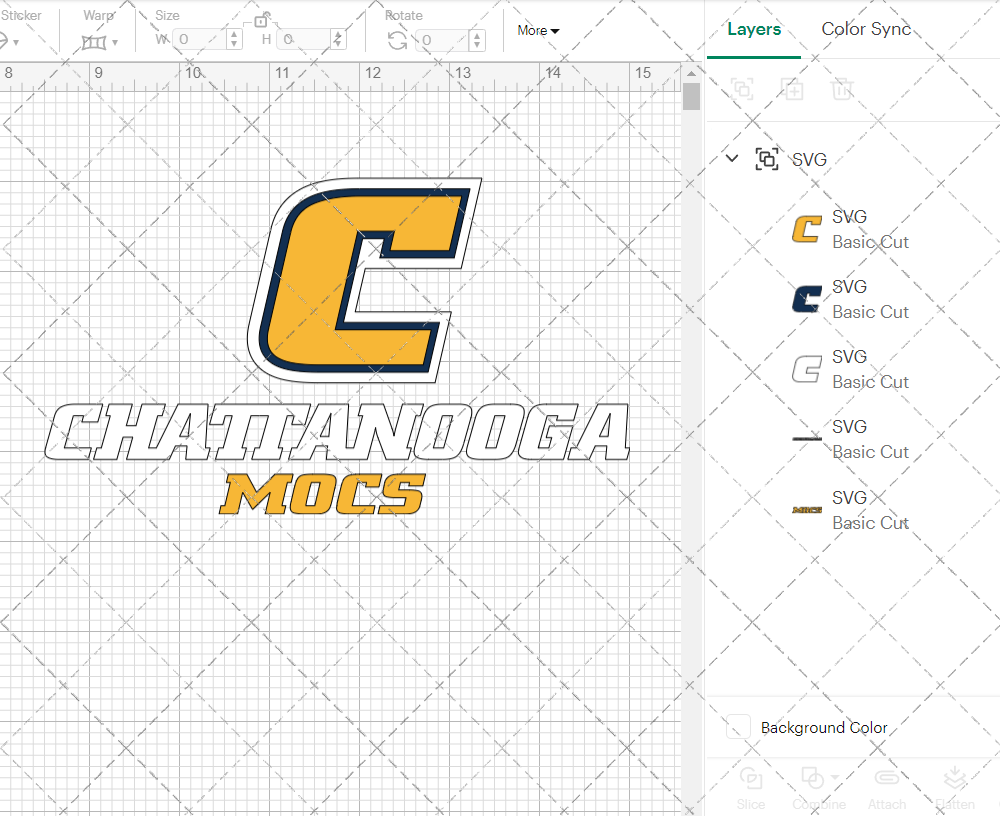The height and width of the screenshot is (816, 1000).
Task: Click the Background Color option
Action: (824, 728)
